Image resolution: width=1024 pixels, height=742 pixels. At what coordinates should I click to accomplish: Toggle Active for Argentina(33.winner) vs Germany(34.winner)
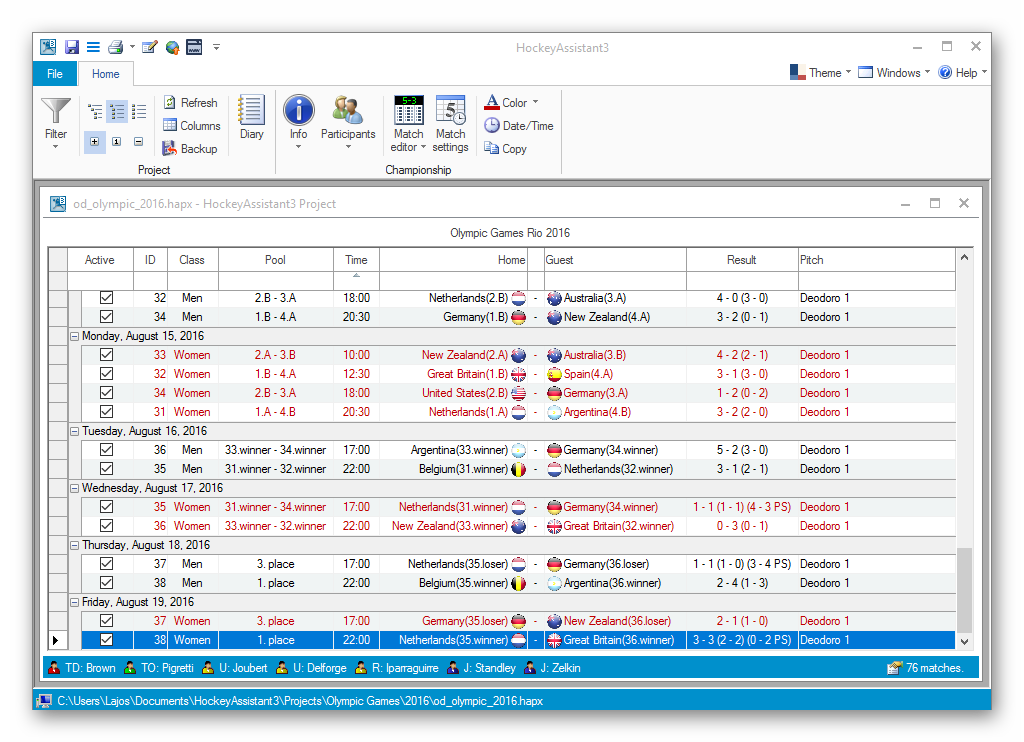tap(106, 449)
